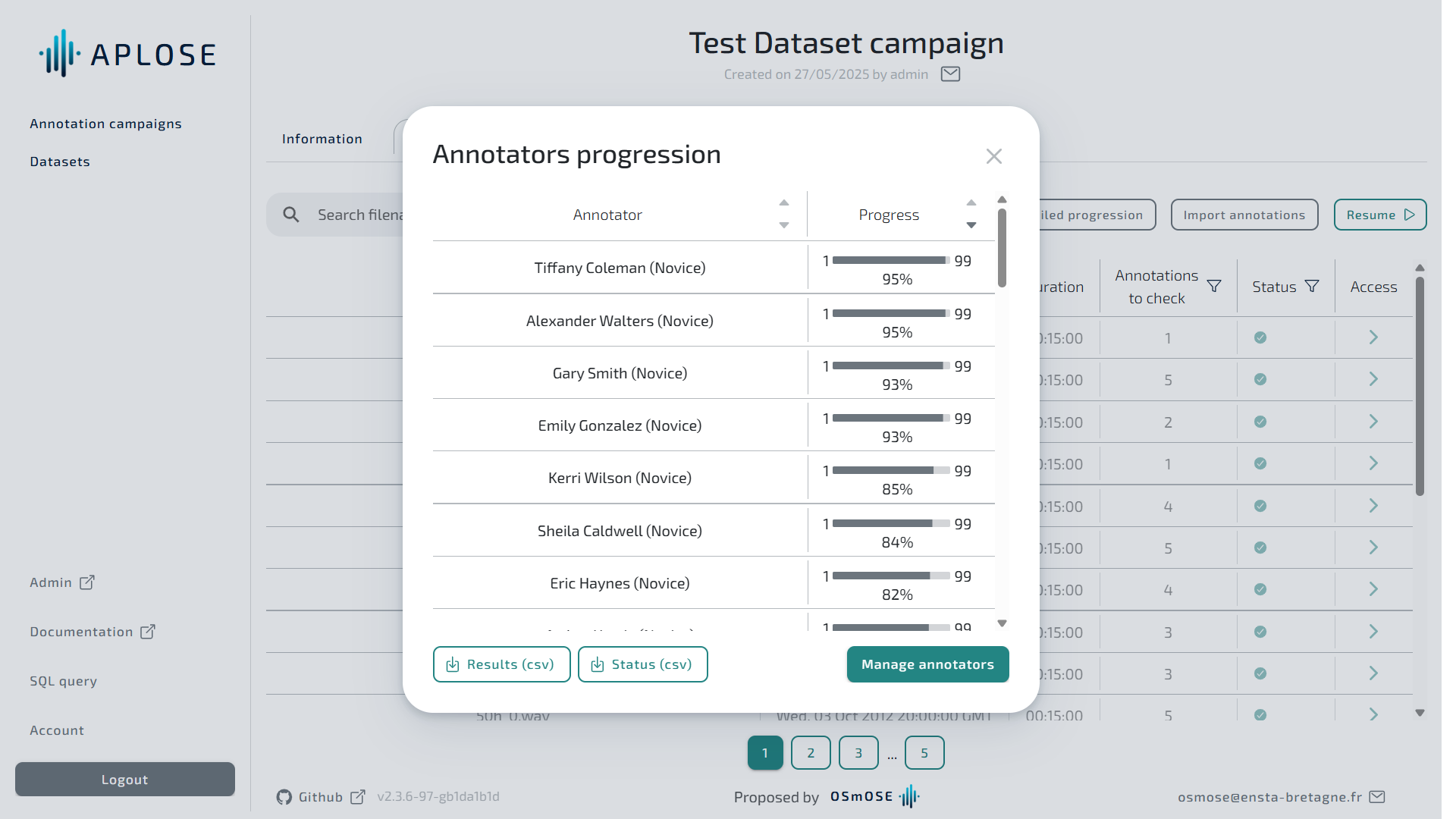This screenshot has height=819, width=1456.
Task: Sort Progress column descending arrow
Action: click(971, 225)
